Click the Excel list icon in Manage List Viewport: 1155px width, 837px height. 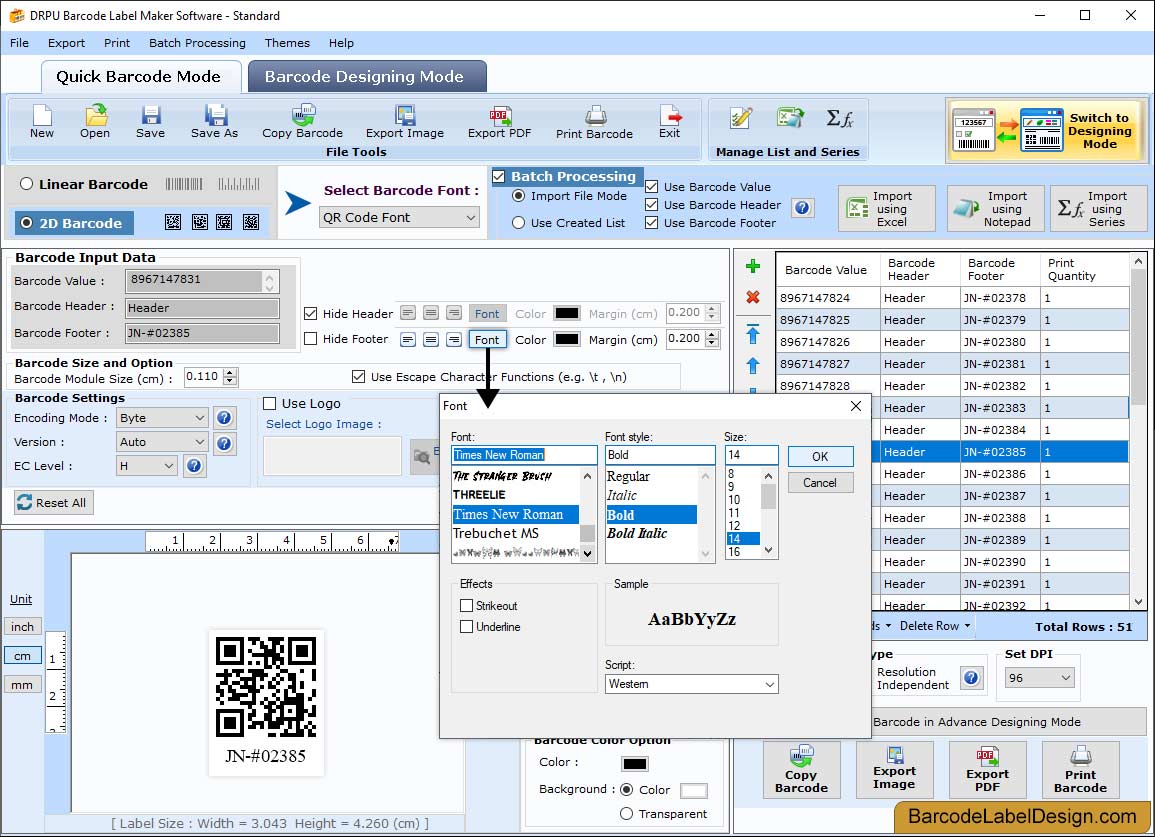[x=790, y=118]
